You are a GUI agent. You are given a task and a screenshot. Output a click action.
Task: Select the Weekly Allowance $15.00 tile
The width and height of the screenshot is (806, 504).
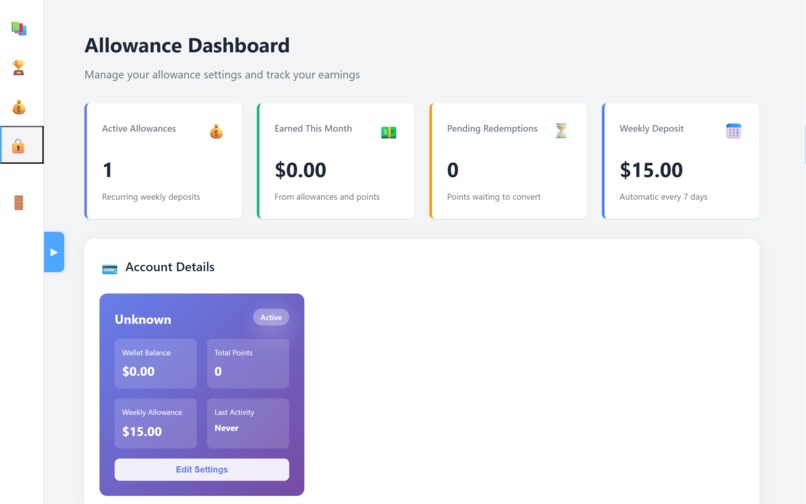[156, 423]
